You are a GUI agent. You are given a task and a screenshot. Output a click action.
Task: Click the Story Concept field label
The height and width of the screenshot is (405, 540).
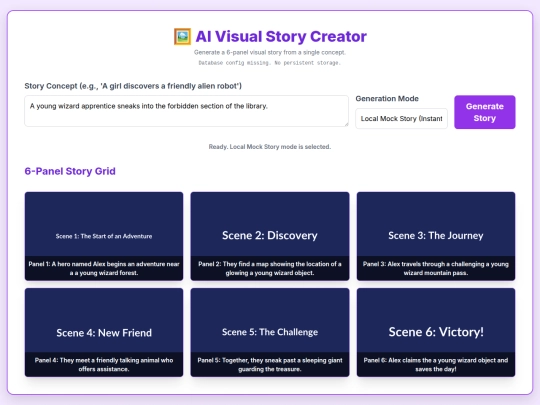point(133,86)
